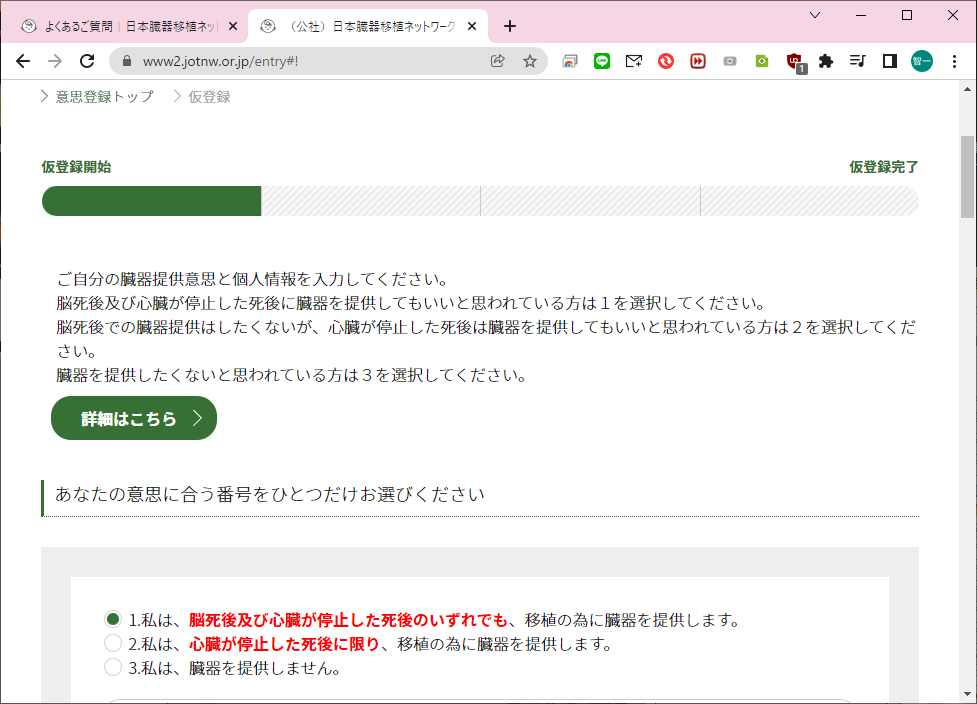Select option 2 donate only after cardiac death
977x704 pixels.
(x=113, y=644)
